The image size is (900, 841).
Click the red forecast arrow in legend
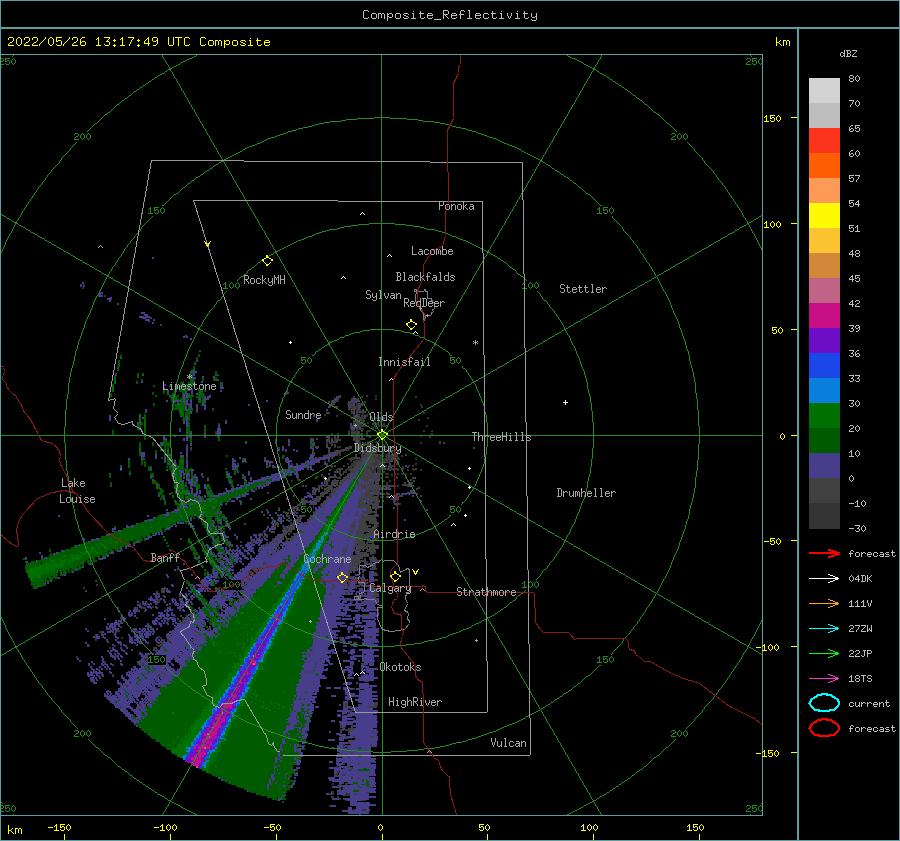(x=824, y=553)
